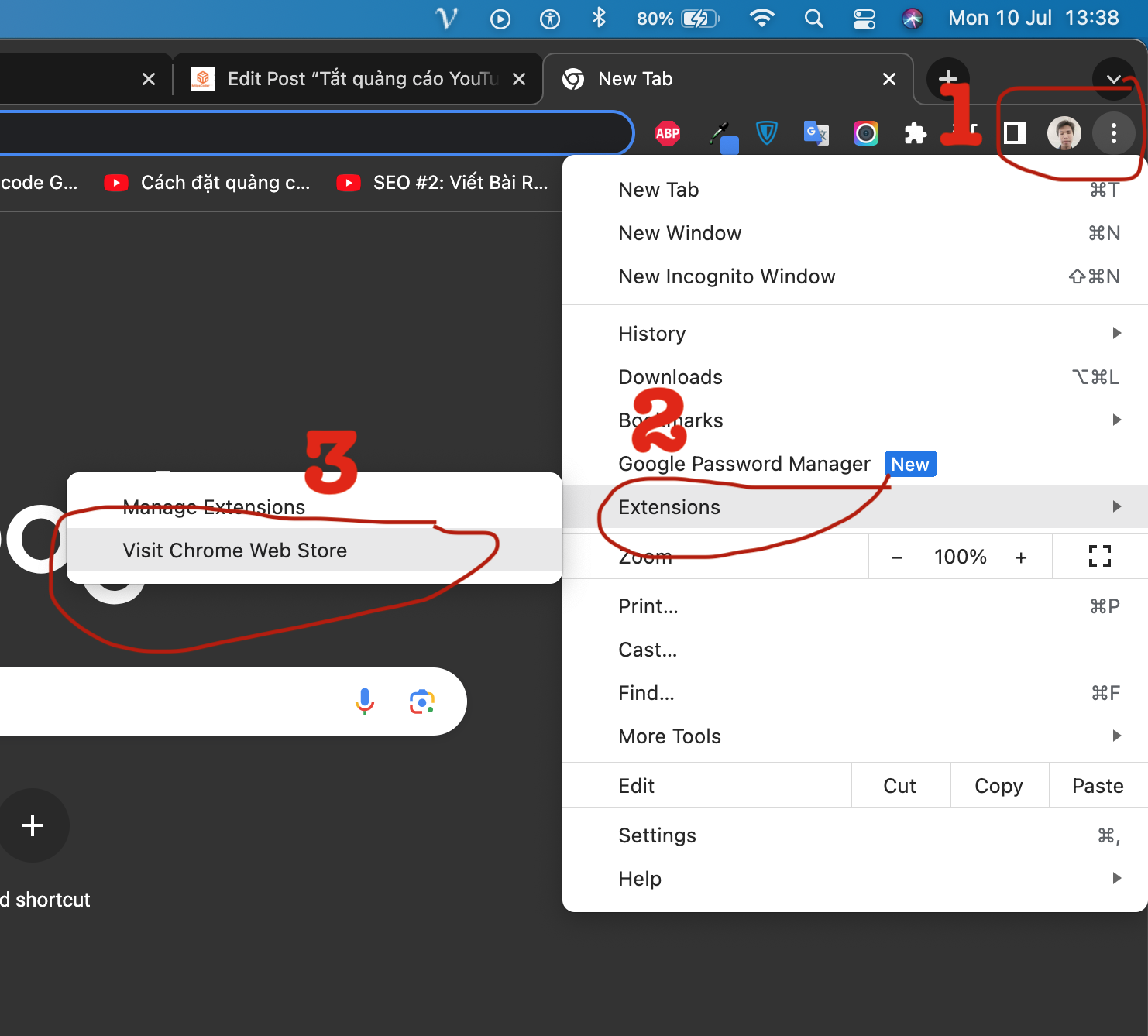This screenshot has width=1148, height=1036.
Task: Open the 'SEO #2: Viết Bài R...' bookmark
Action: (443, 183)
